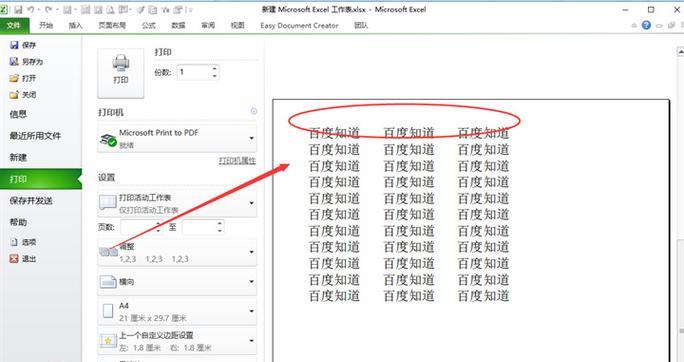
Task: Open the A4 paper size dropdown
Action: [x=177, y=311]
